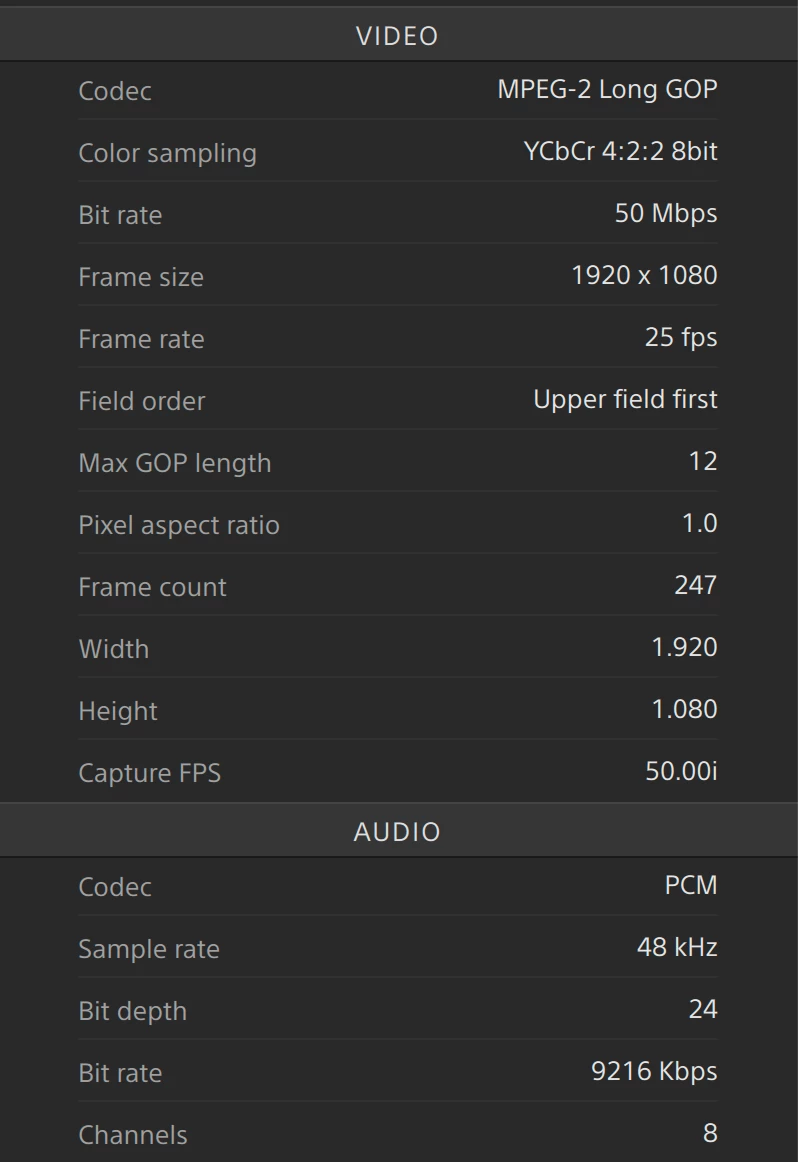Click the Frame size 1920 x 1080 value
The width and height of the screenshot is (798, 1162).
click(644, 275)
